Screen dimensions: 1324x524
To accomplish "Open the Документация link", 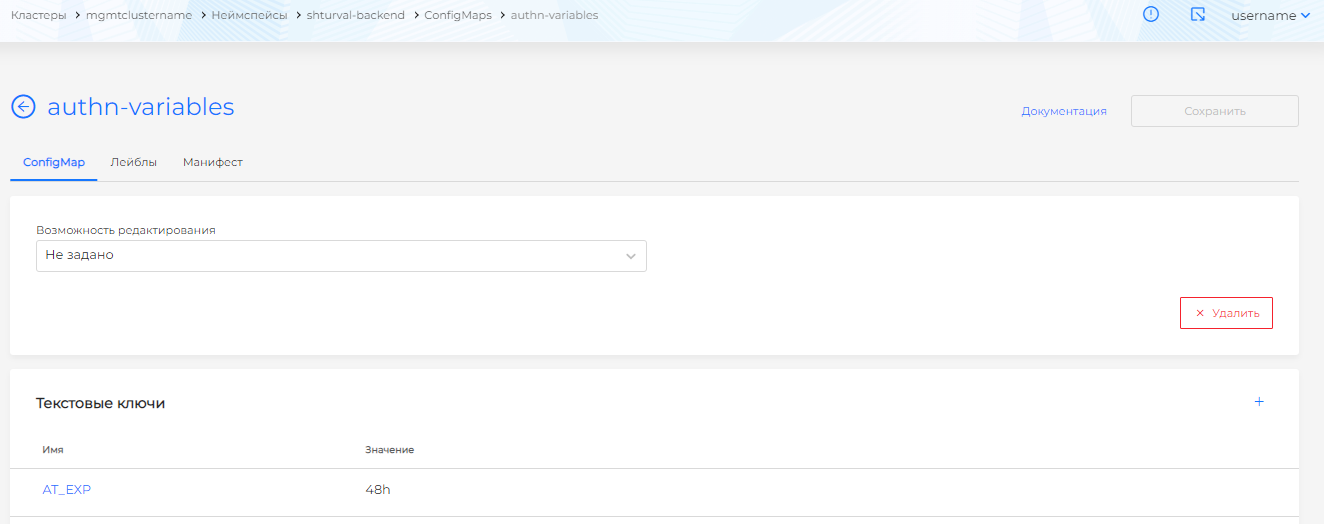I will click(x=1064, y=111).
